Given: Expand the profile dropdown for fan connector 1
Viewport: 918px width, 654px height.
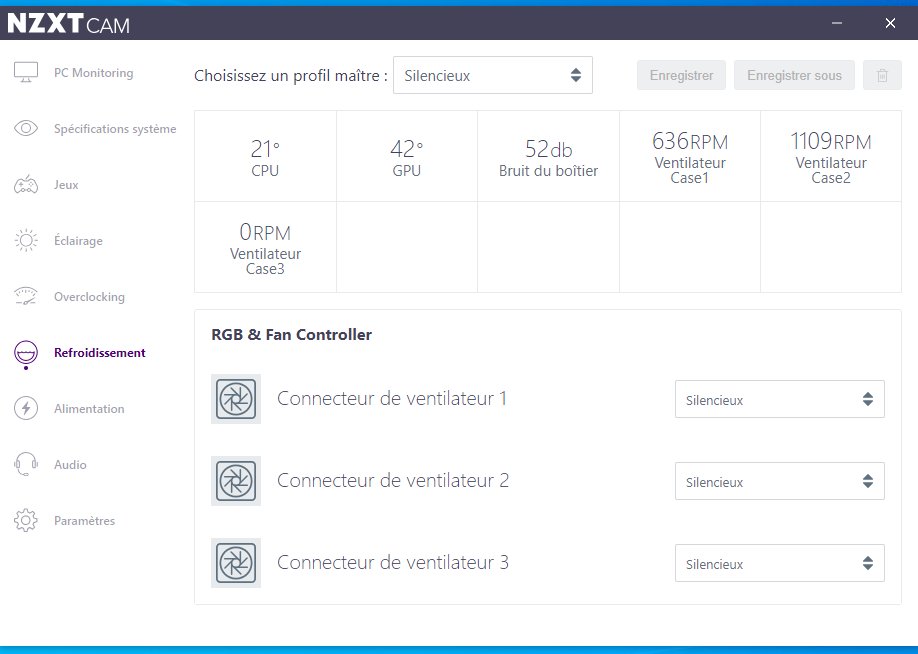Looking at the screenshot, I should click(779, 400).
